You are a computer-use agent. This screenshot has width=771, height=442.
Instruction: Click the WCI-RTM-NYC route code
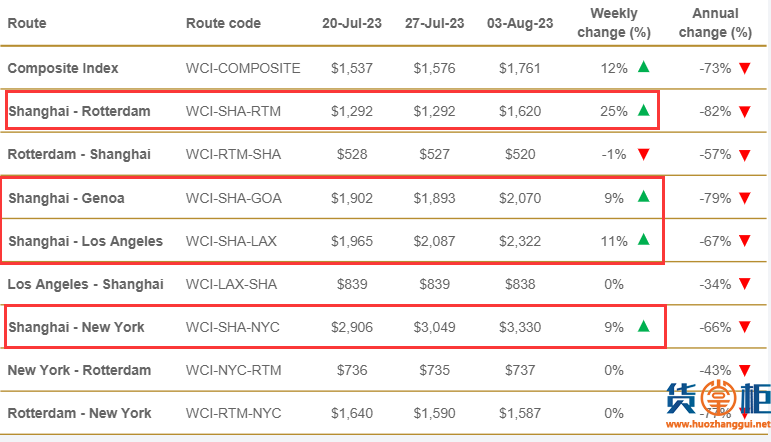tap(234, 413)
